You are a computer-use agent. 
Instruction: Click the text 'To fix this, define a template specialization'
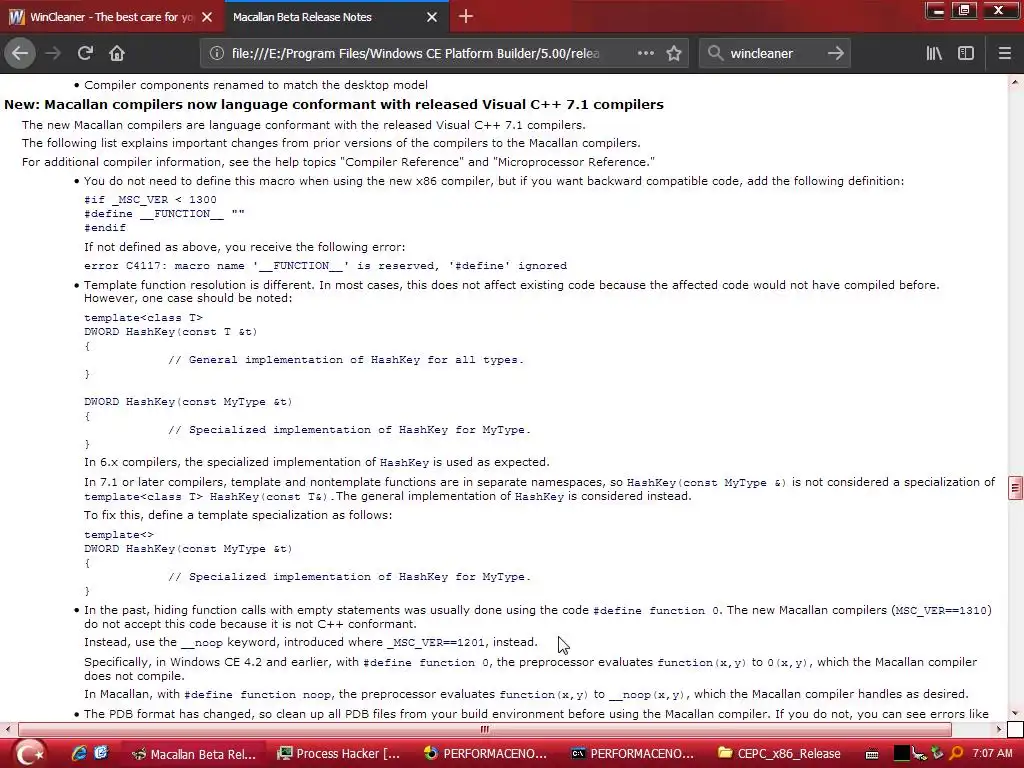click(238, 515)
